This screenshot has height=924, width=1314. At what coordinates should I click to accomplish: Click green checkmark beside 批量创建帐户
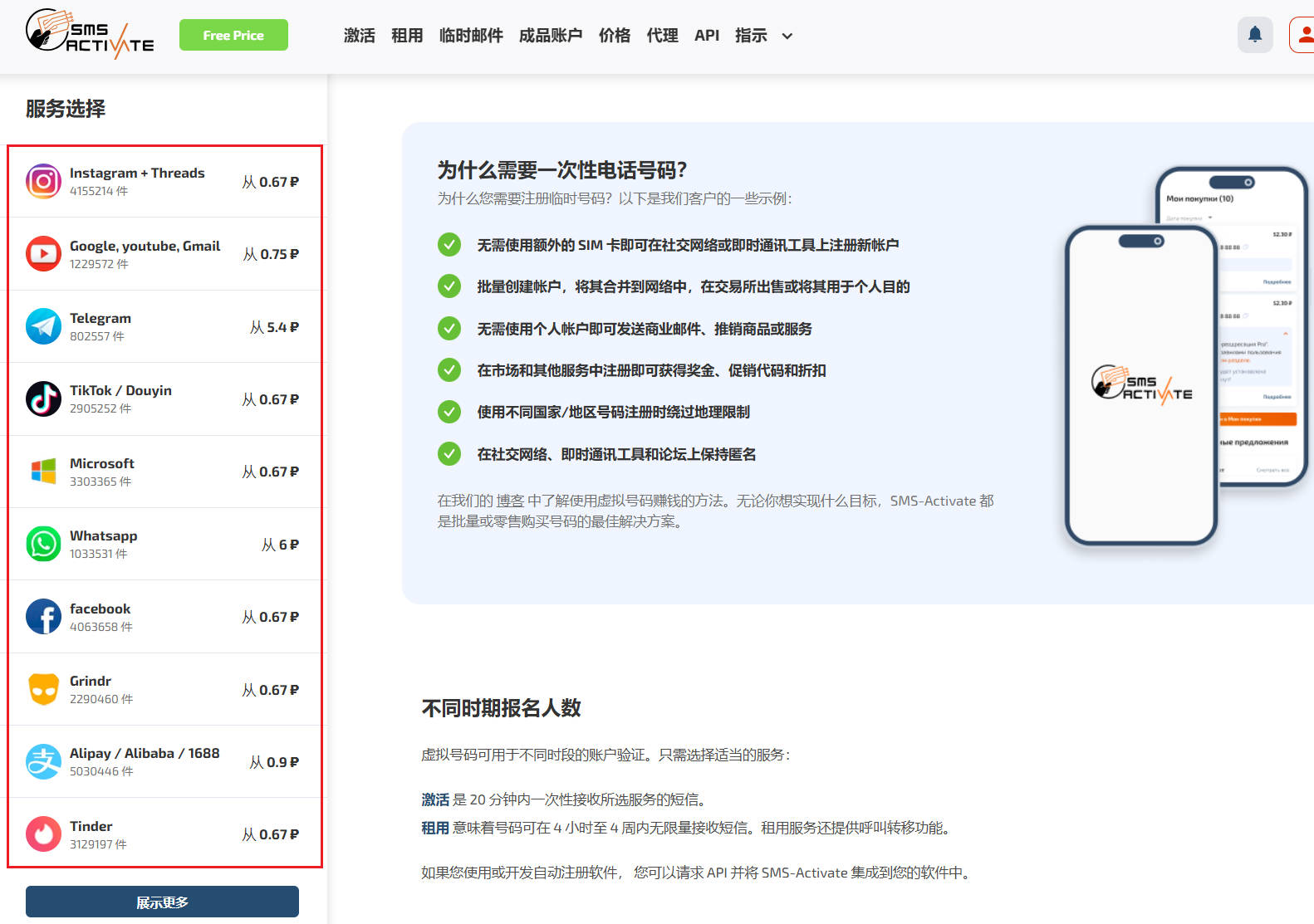point(449,286)
